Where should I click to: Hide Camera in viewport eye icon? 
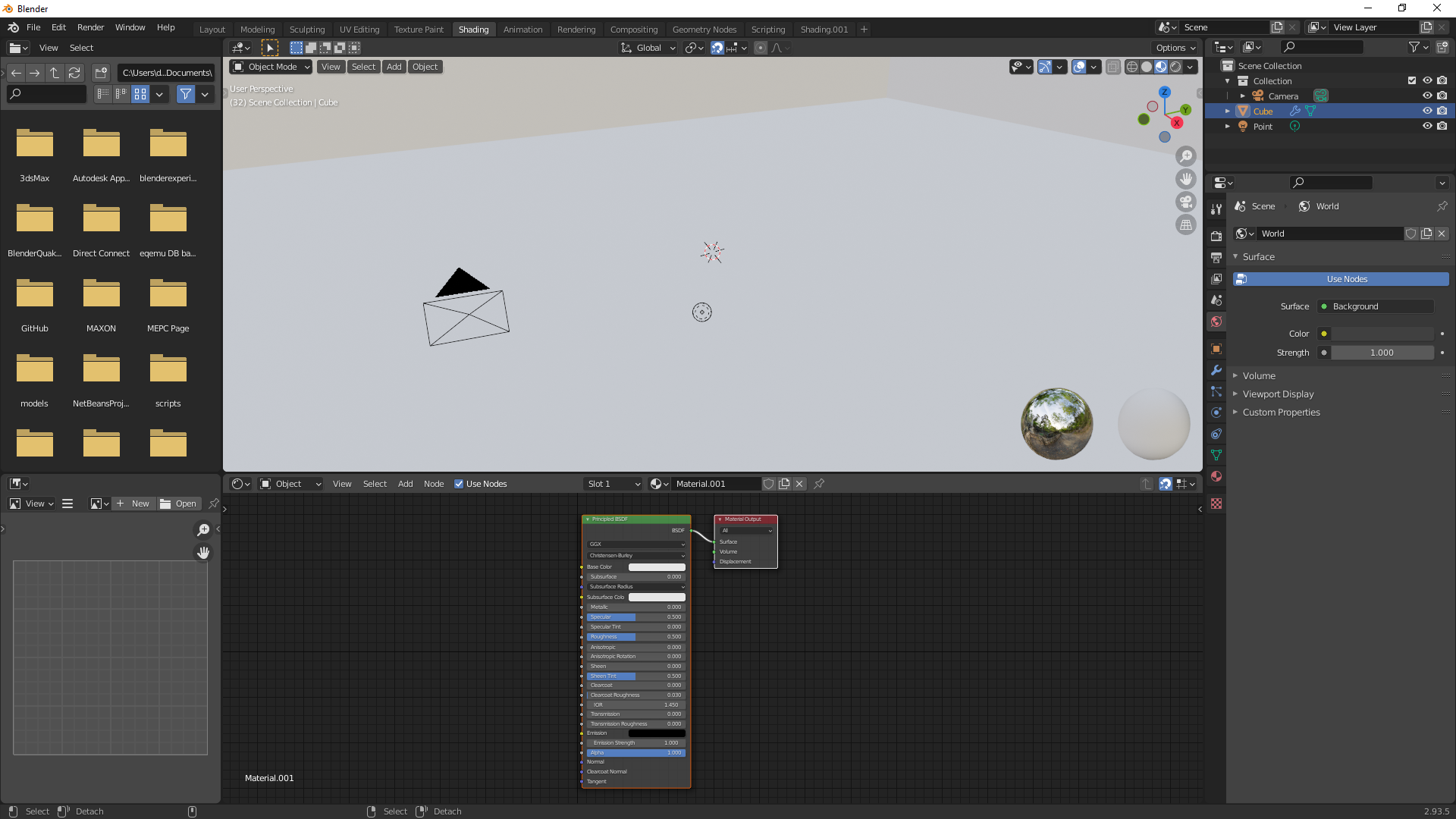tap(1427, 96)
